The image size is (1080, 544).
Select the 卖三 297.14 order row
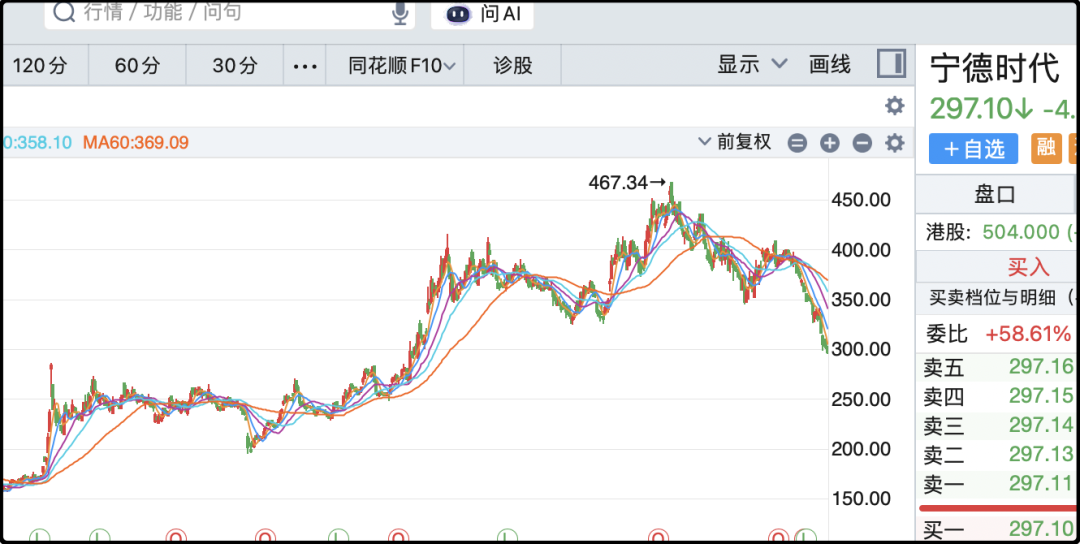pos(999,426)
